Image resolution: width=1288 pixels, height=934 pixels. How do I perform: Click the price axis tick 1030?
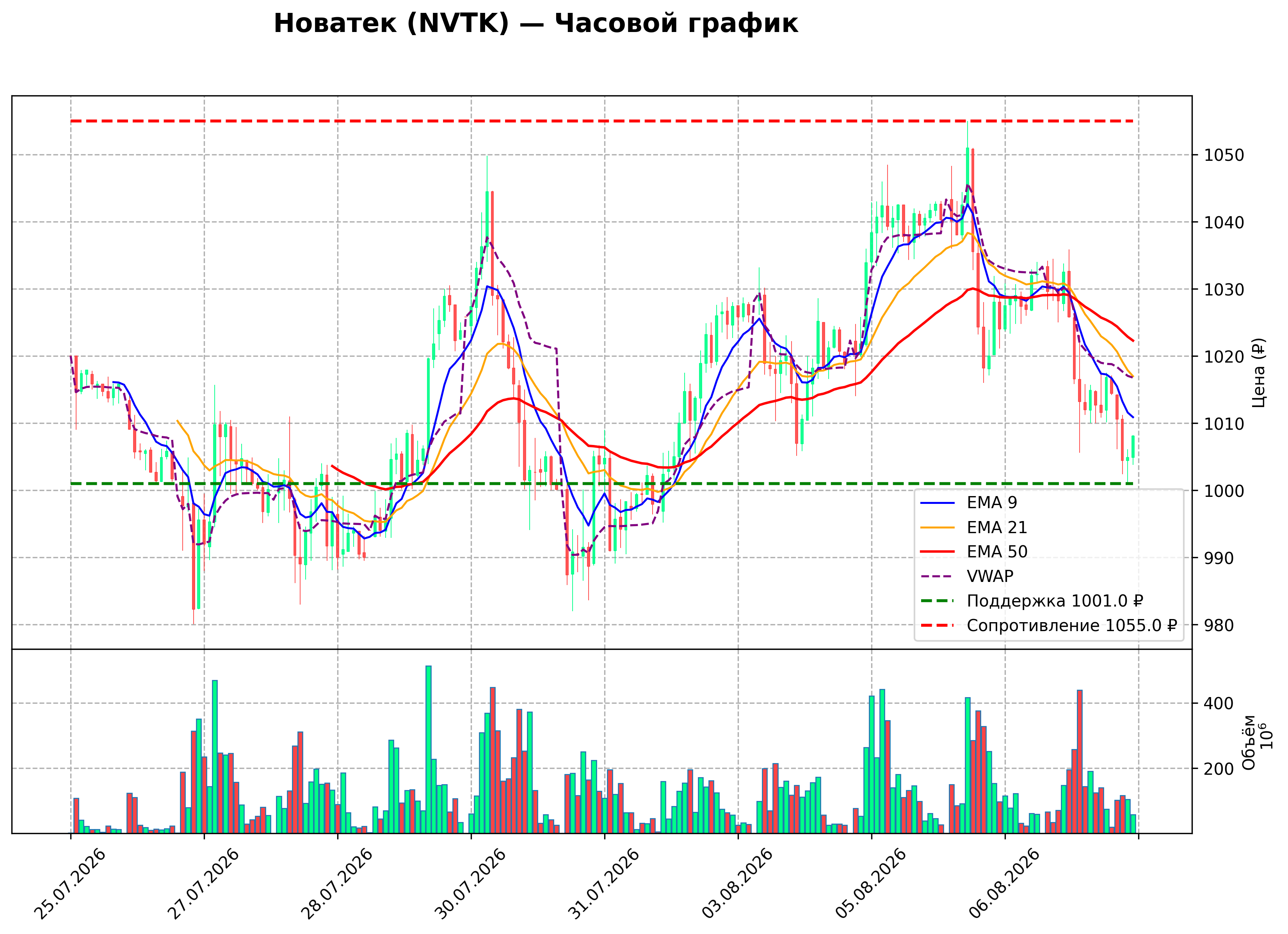click(1224, 290)
